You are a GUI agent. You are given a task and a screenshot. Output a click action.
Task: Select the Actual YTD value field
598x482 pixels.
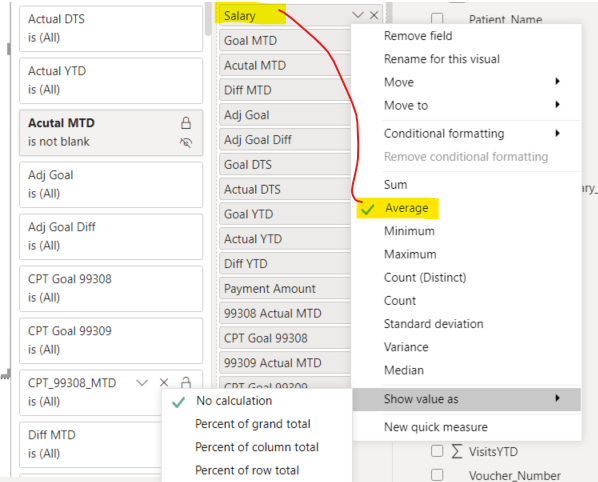pos(285,239)
